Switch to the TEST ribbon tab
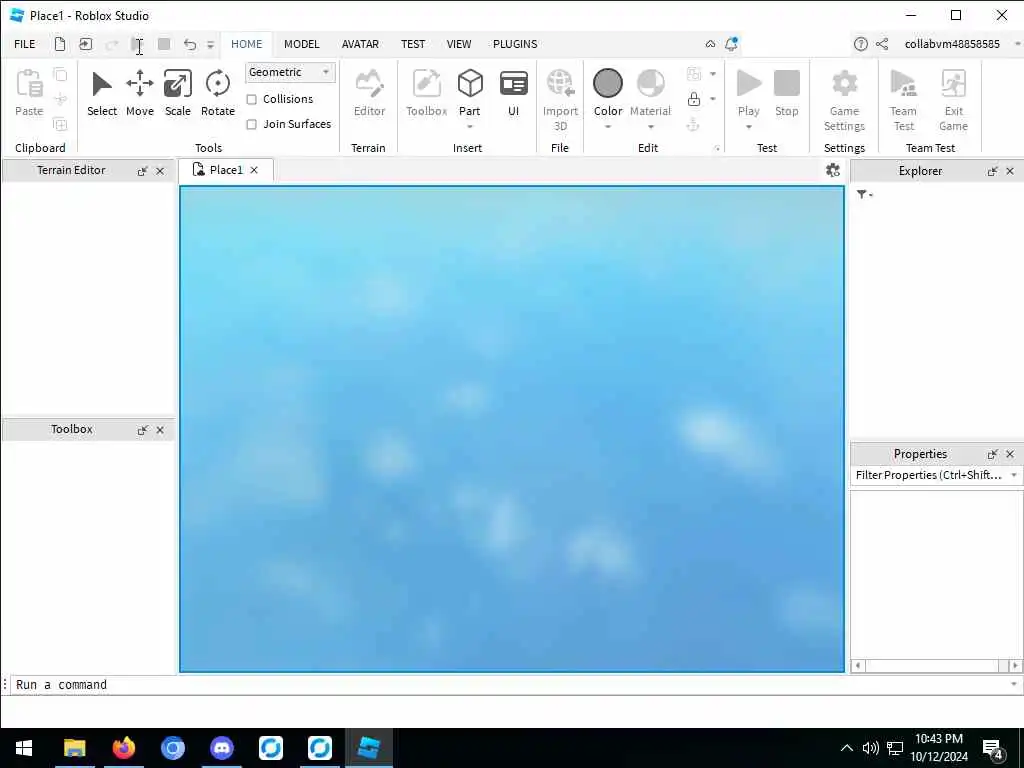Image resolution: width=1024 pixels, height=768 pixels. (413, 44)
